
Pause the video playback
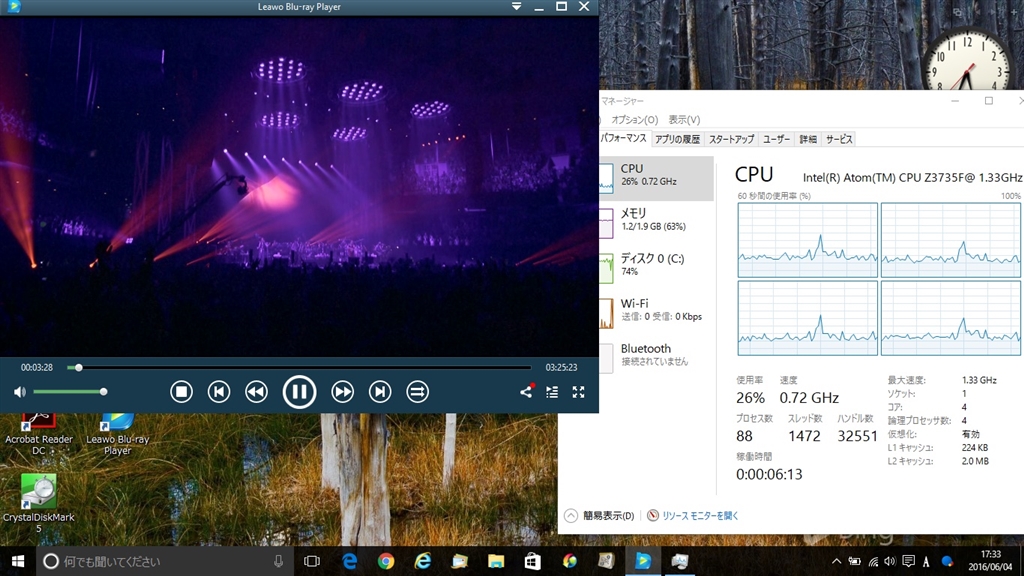tap(299, 391)
